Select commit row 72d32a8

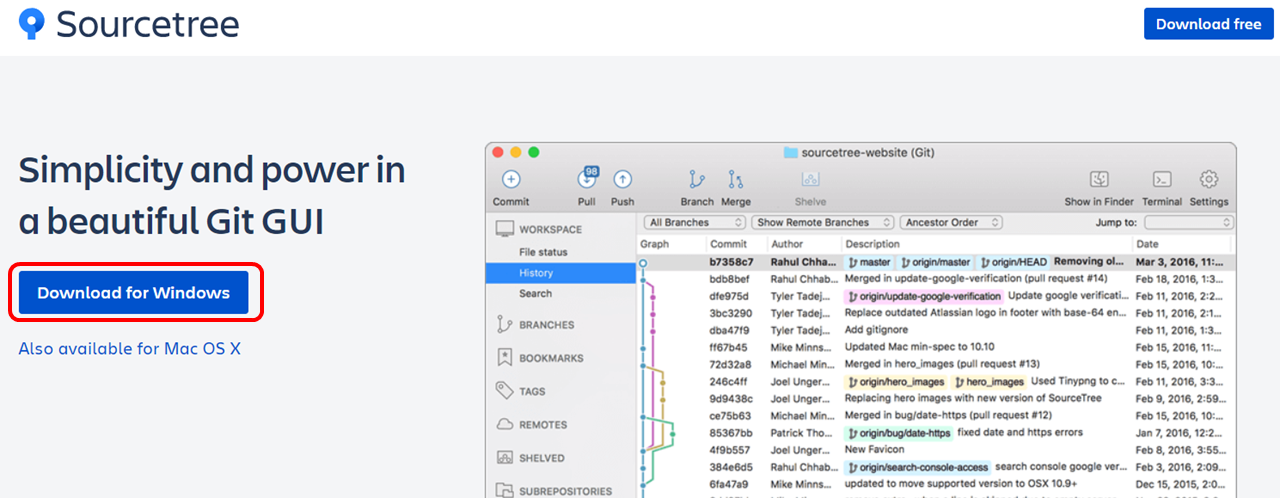(x=936, y=364)
